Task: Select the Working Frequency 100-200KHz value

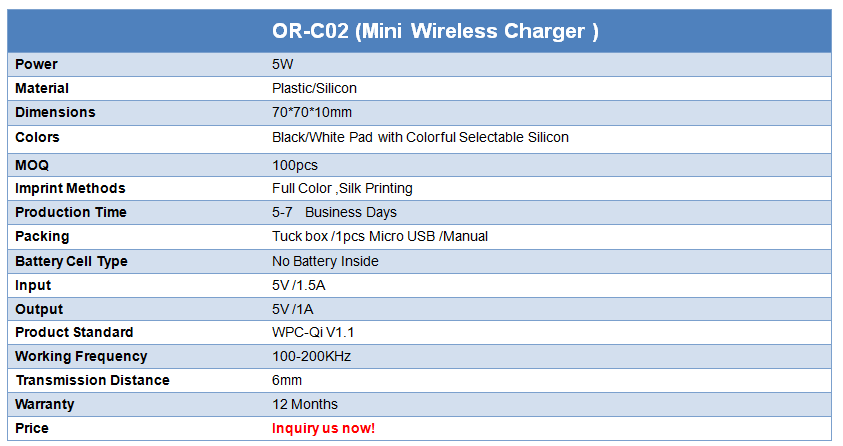Action: 311,356
